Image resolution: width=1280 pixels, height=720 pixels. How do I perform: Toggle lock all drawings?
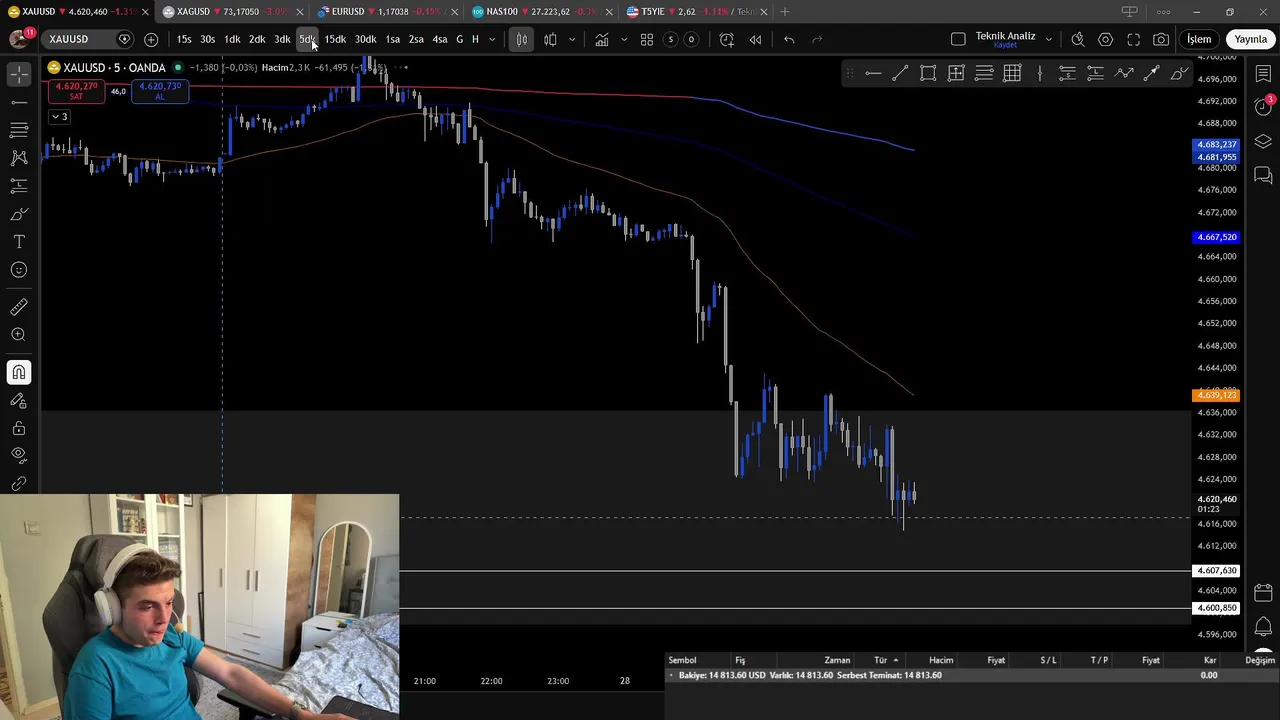pyautogui.click(x=19, y=429)
